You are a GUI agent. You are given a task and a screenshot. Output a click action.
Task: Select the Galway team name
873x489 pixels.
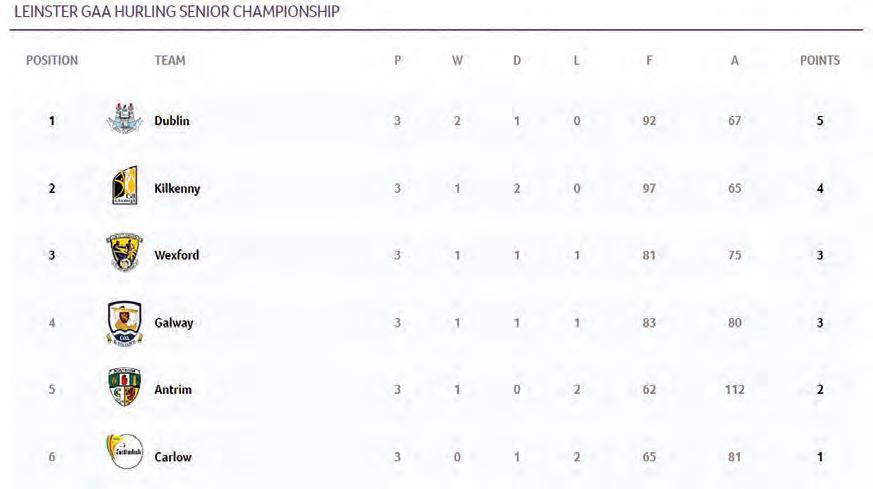click(x=174, y=323)
